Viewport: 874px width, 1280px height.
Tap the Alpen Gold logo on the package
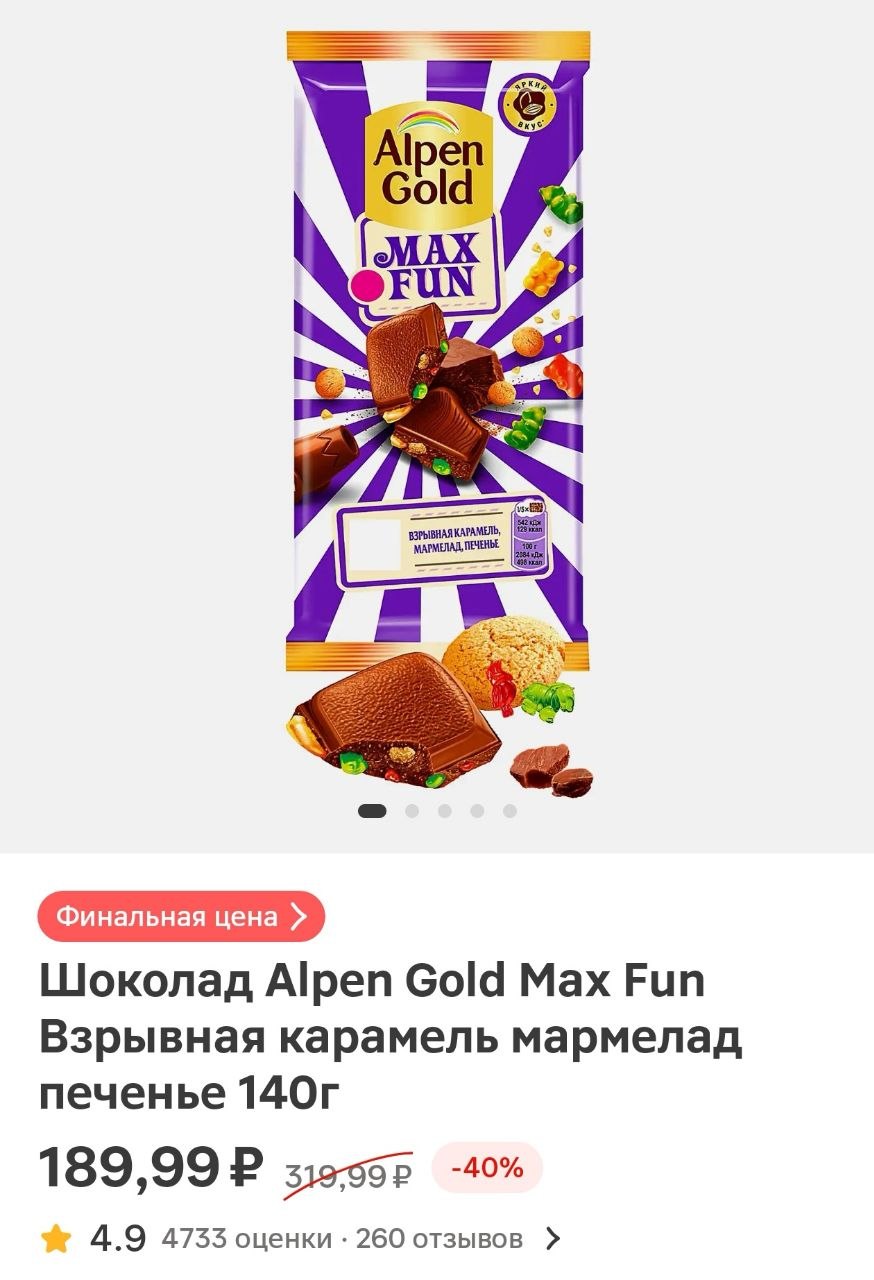pos(428,164)
